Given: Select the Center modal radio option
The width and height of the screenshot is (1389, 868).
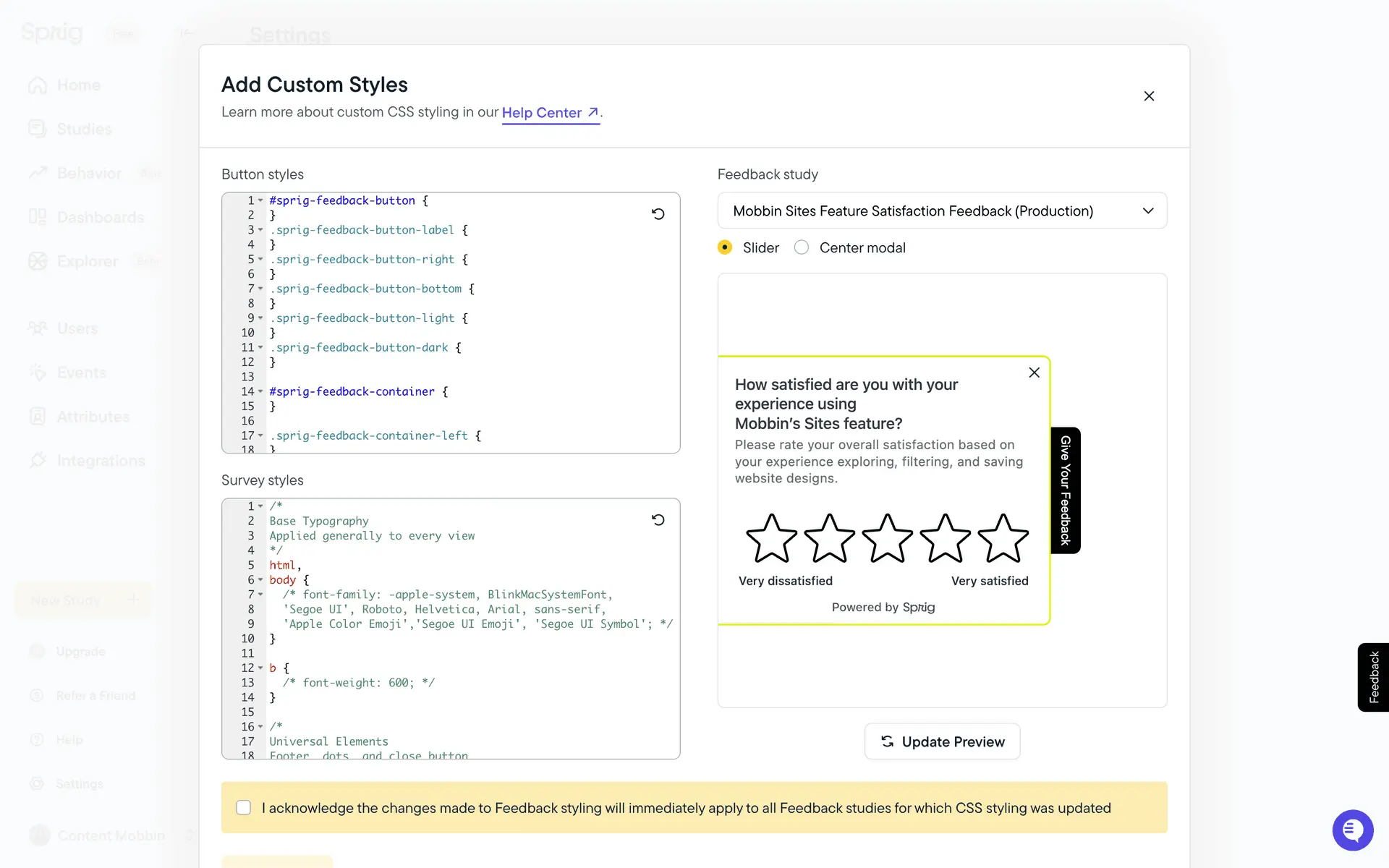Looking at the screenshot, I should coord(802,247).
